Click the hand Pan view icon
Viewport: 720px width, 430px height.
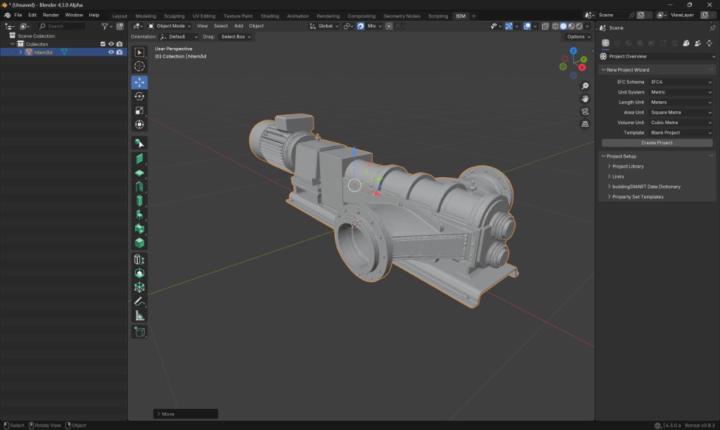tap(585, 99)
